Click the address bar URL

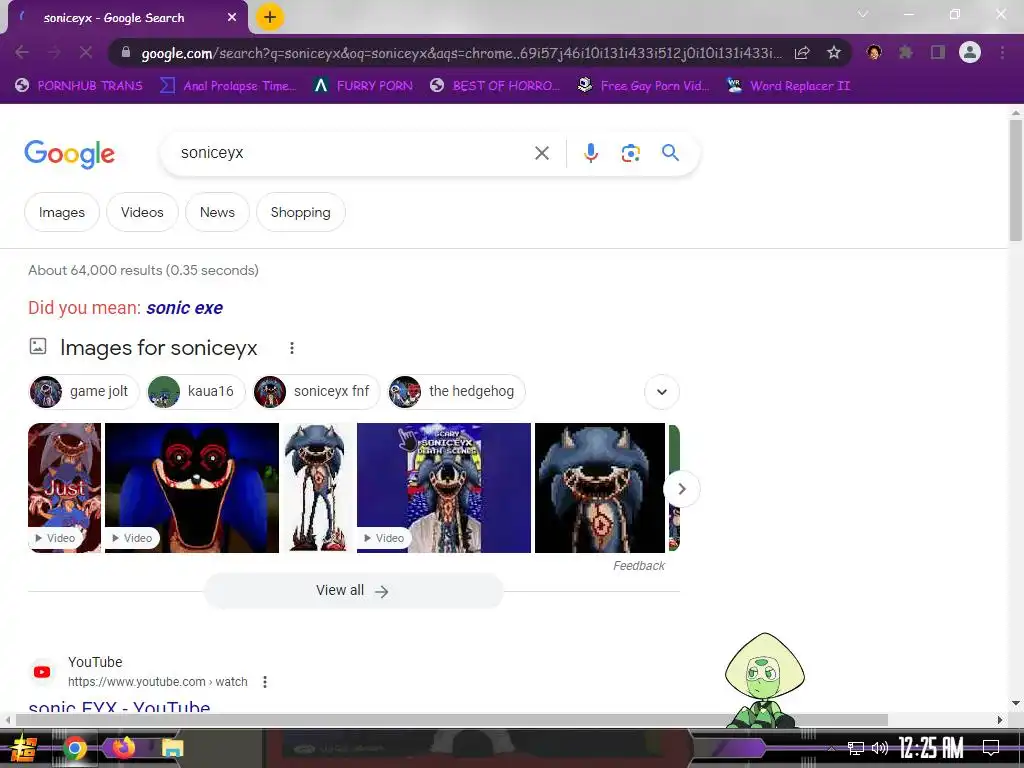point(461,53)
